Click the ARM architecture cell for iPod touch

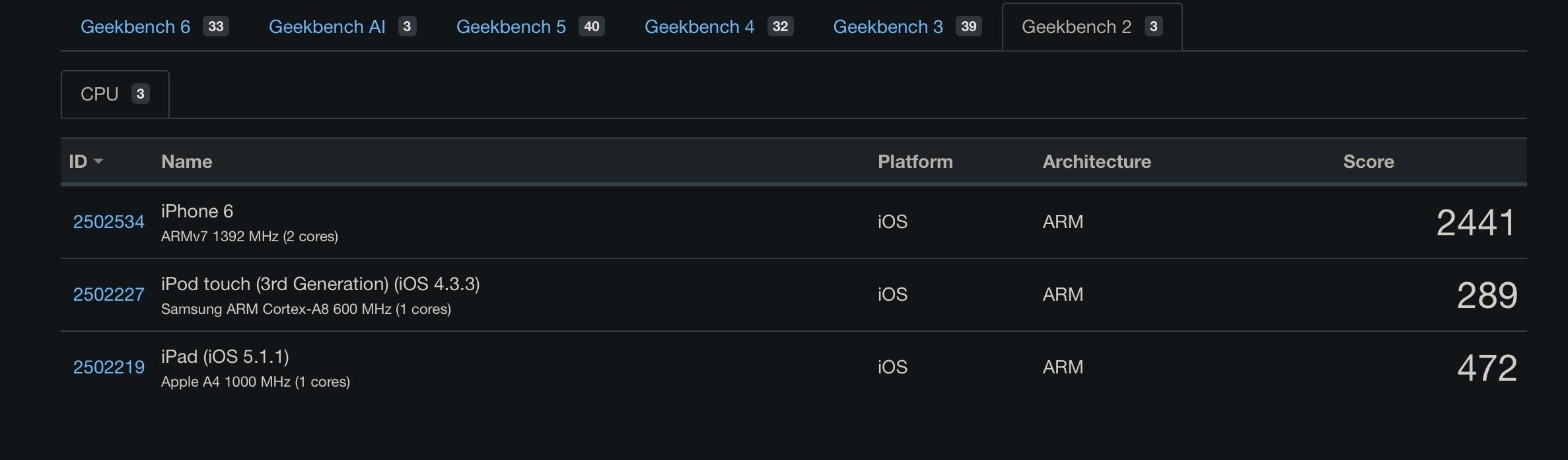coord(1063,295)
